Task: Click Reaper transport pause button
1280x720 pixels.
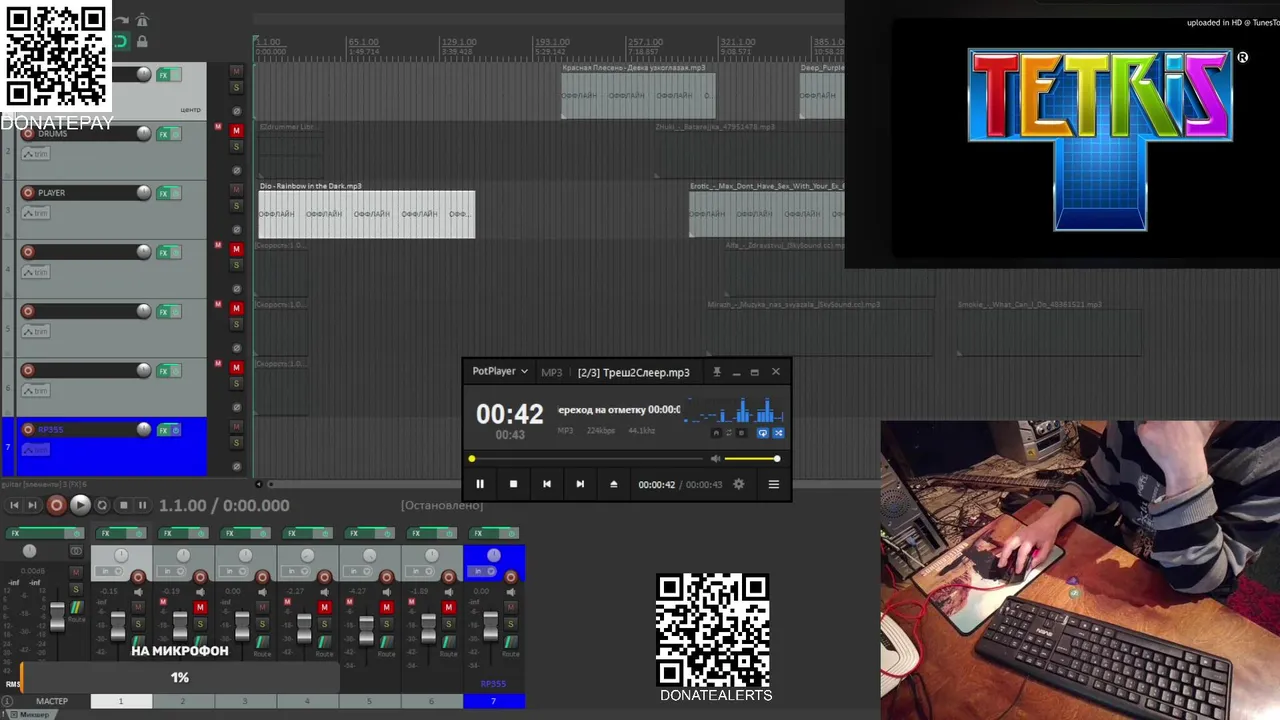Action: point(142,505)
